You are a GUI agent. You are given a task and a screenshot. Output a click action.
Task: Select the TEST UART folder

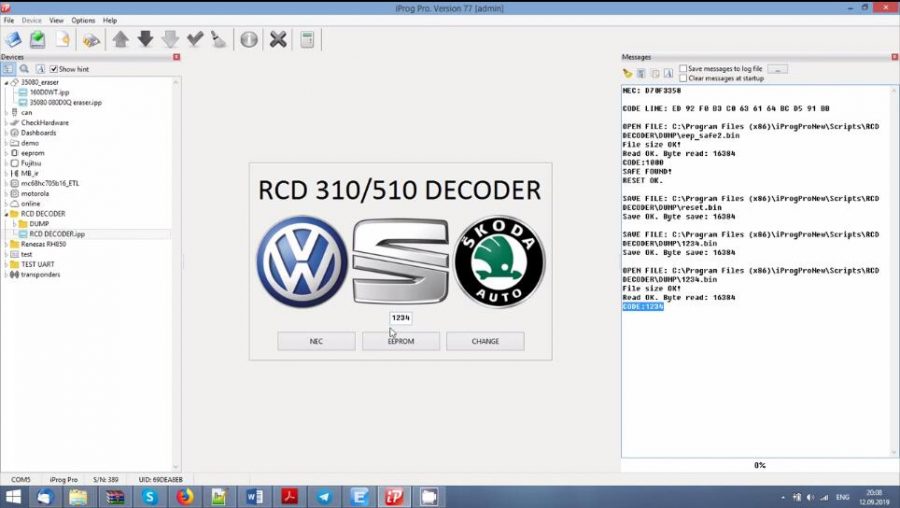click(37, 264)
